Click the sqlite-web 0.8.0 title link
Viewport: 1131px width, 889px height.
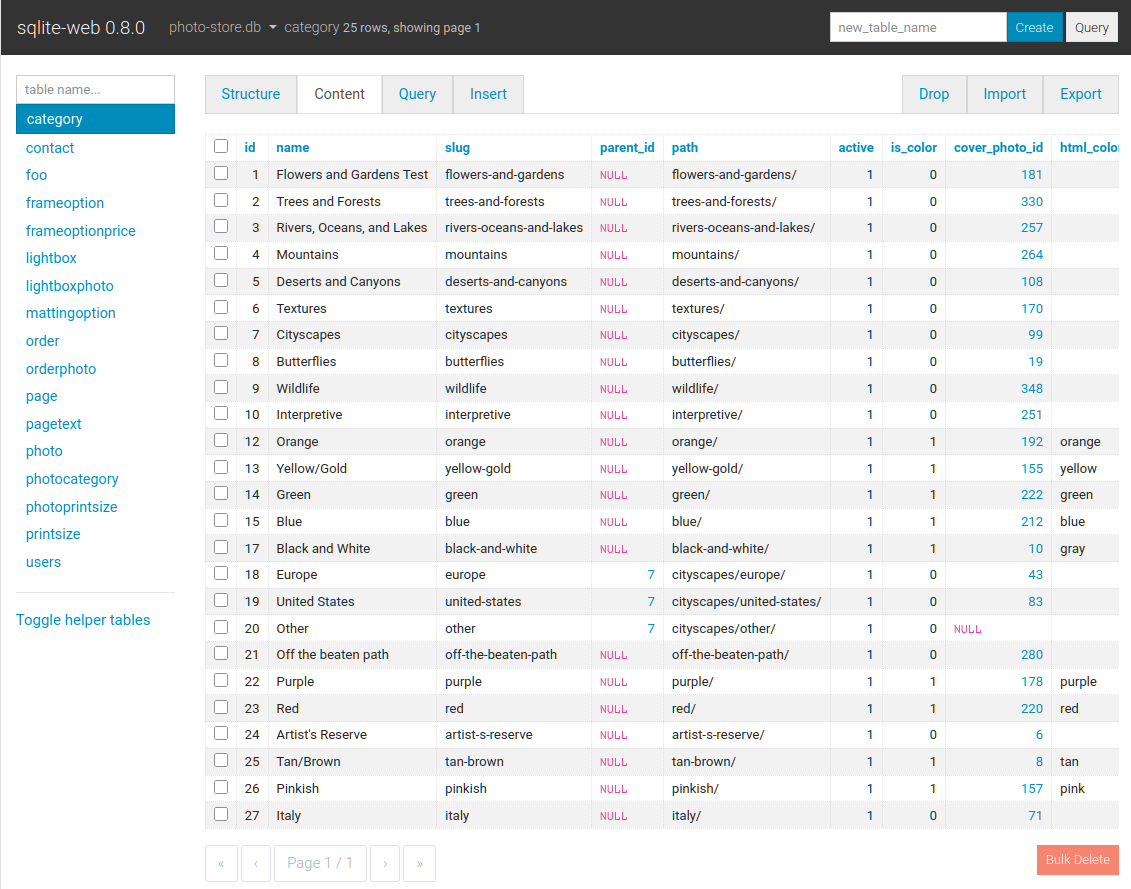pos(81,27)
